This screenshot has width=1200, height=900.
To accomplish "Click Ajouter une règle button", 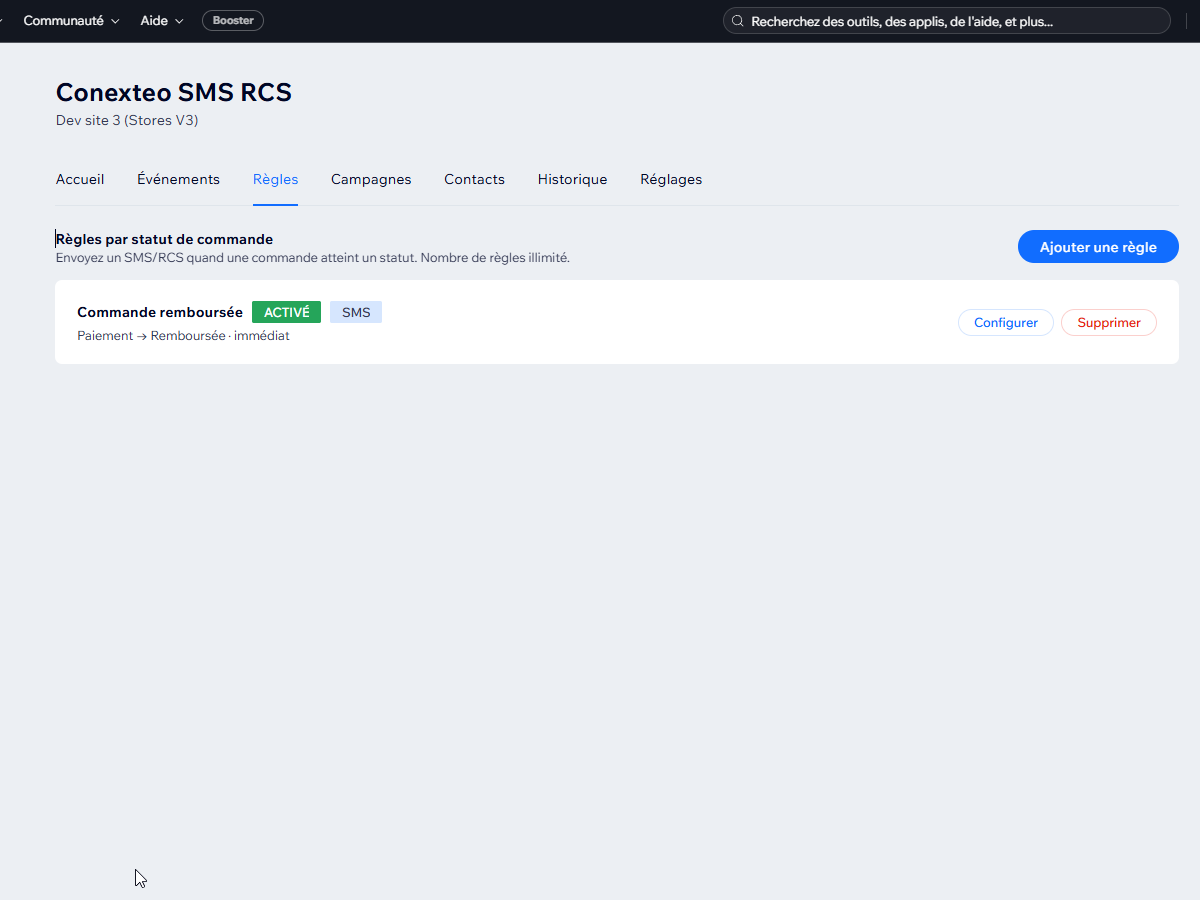I will (x=1098, y=247).
